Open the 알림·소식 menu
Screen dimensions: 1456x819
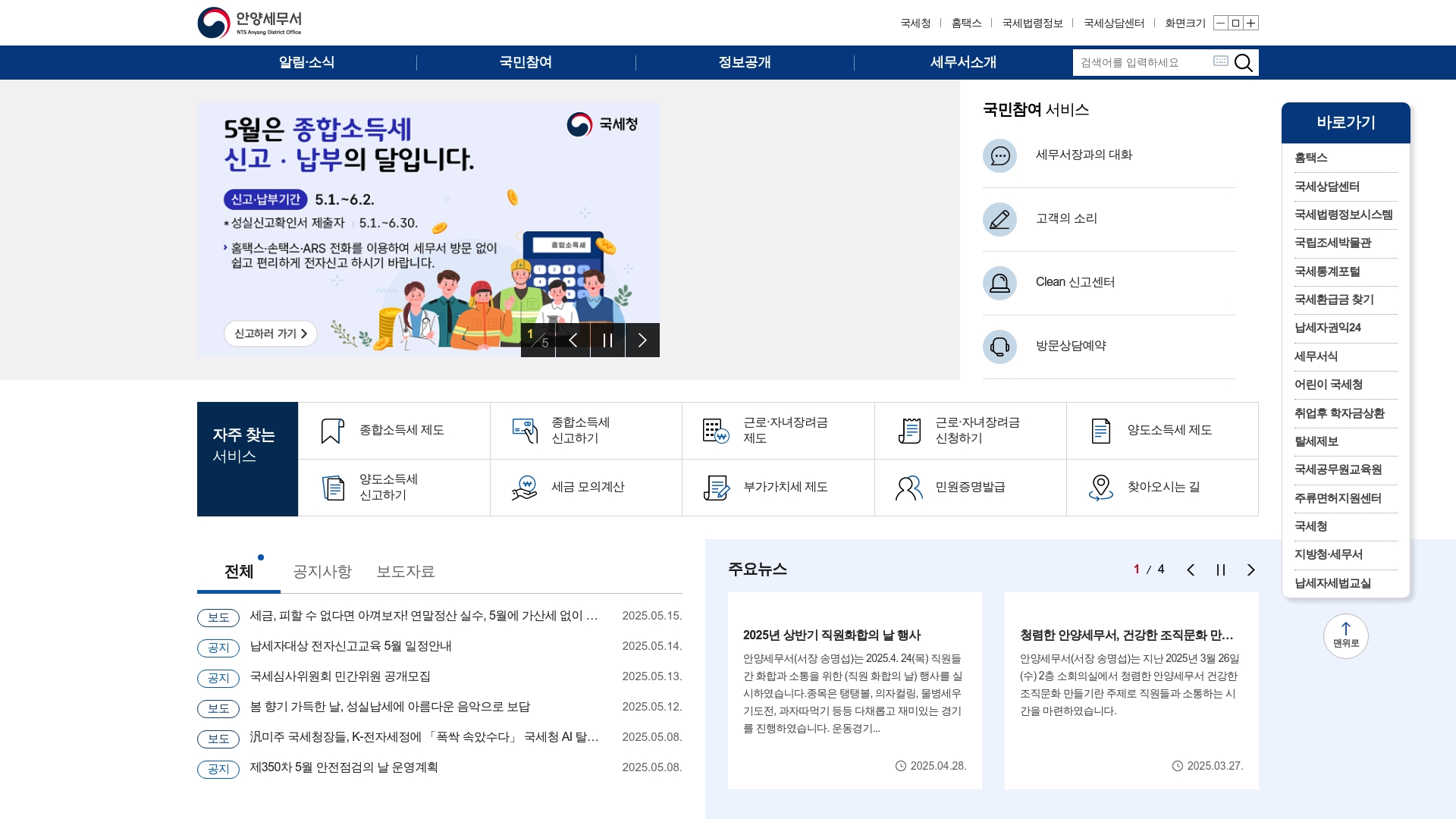tap(306, 62)
